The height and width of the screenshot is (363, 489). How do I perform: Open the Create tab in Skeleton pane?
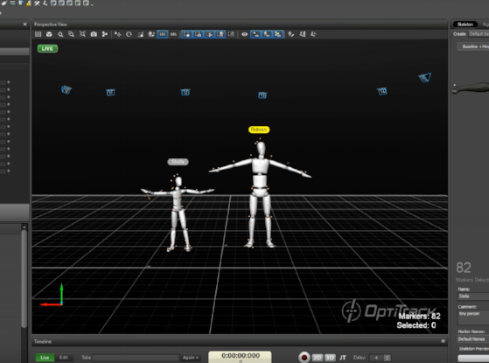pos(459,34)
